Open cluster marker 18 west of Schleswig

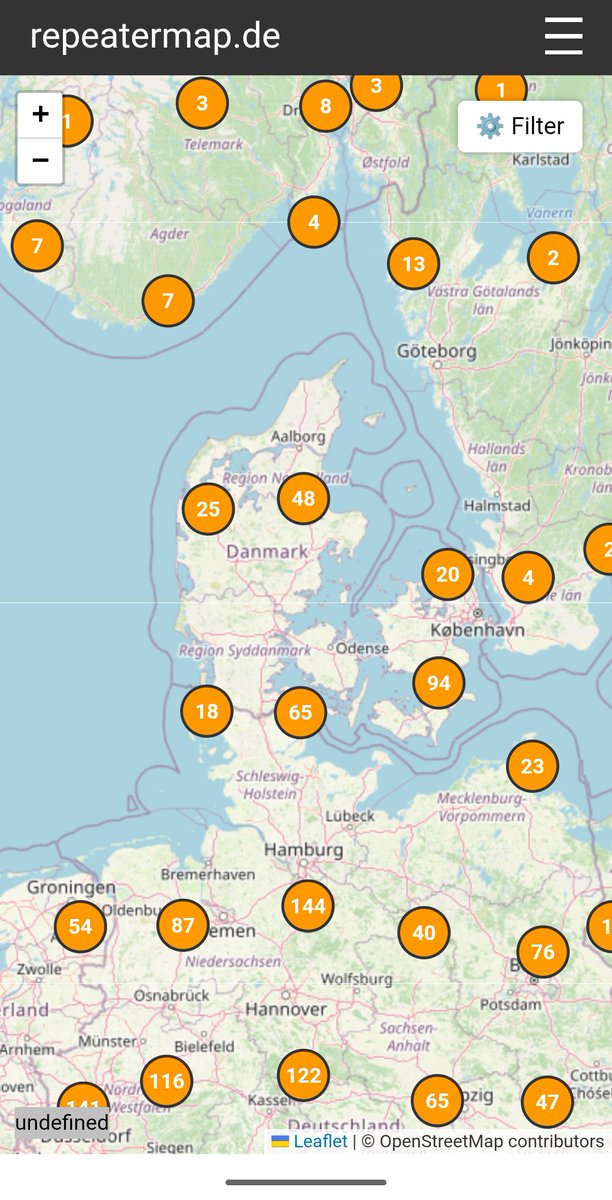coord(207,711)
